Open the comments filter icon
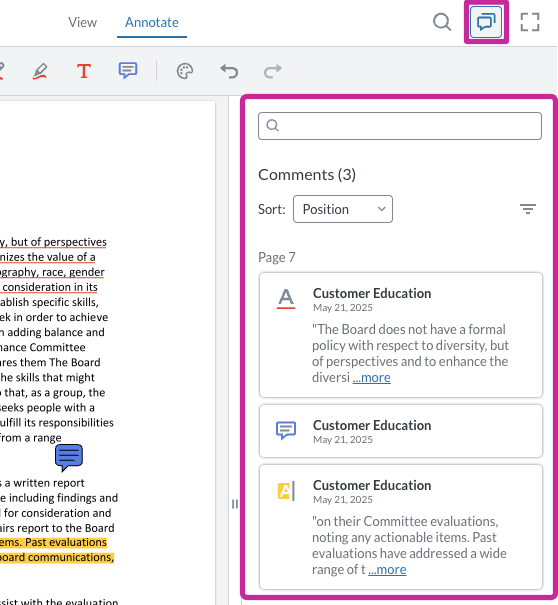 528,209
